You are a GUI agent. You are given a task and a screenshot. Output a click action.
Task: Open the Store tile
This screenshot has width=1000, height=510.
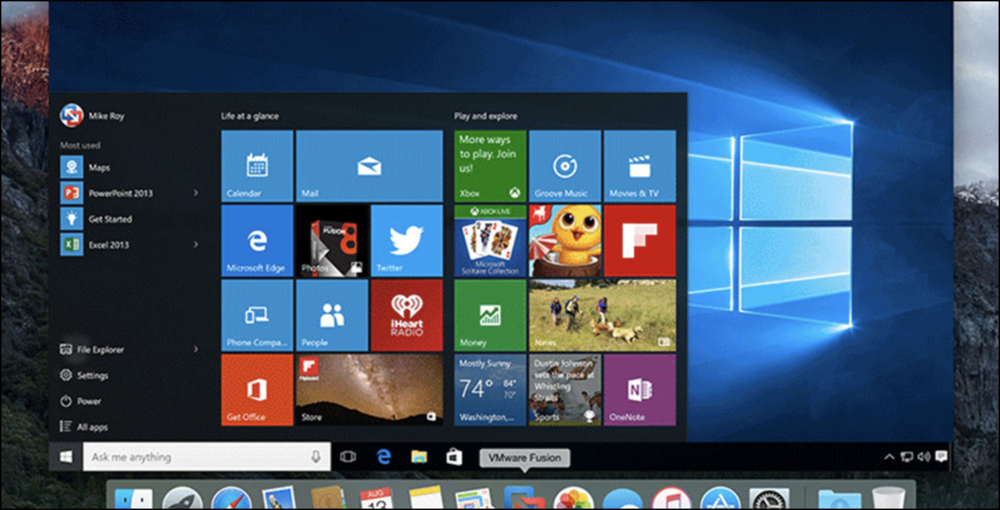click(369, 390)
